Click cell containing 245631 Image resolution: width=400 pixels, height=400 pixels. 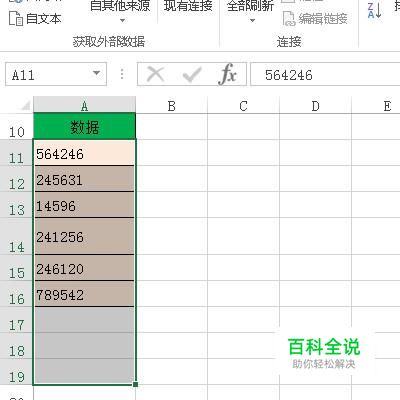(85, 179)
